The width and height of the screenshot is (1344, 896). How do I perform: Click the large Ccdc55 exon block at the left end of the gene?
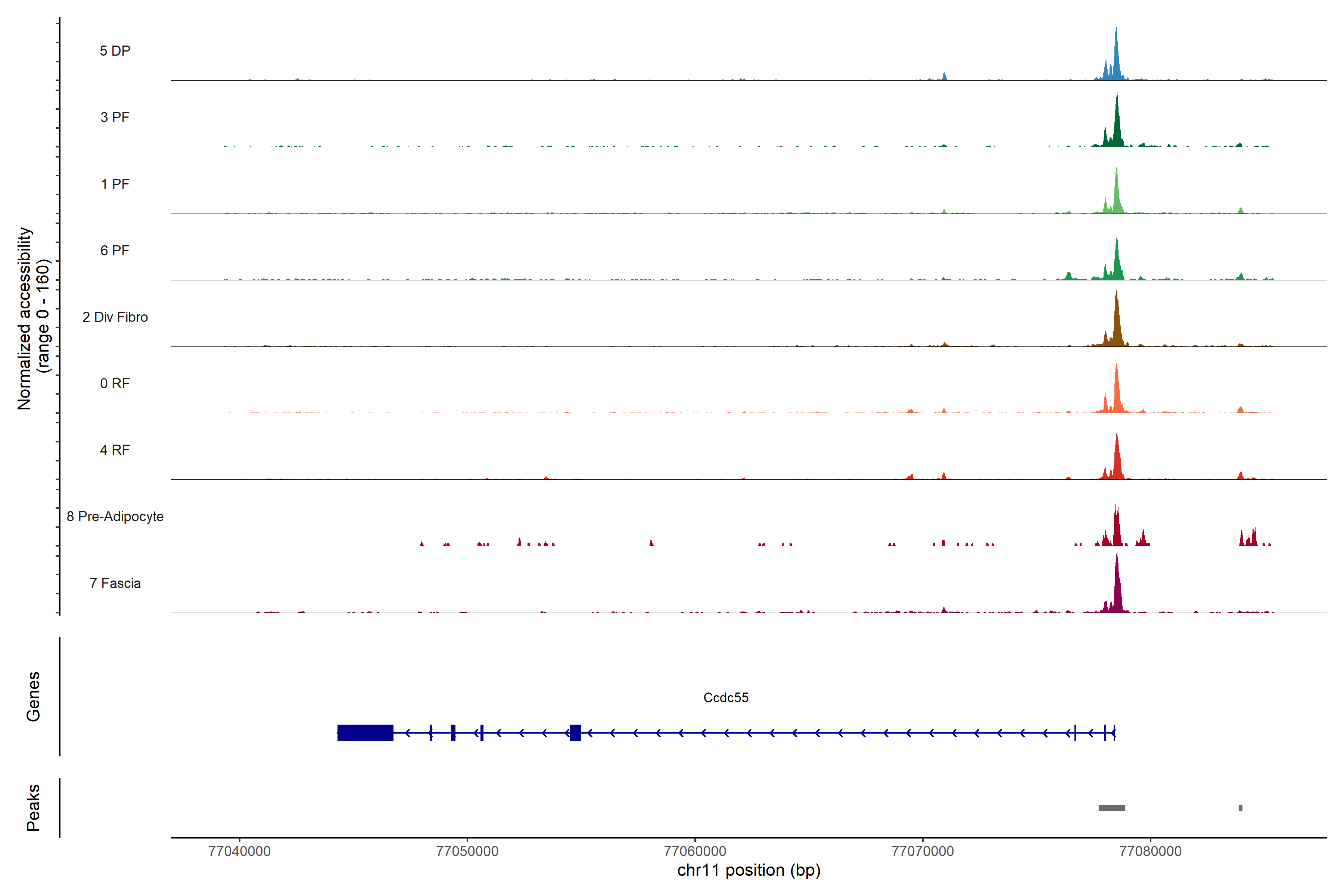pyautogui.click(x=365, y=732)
